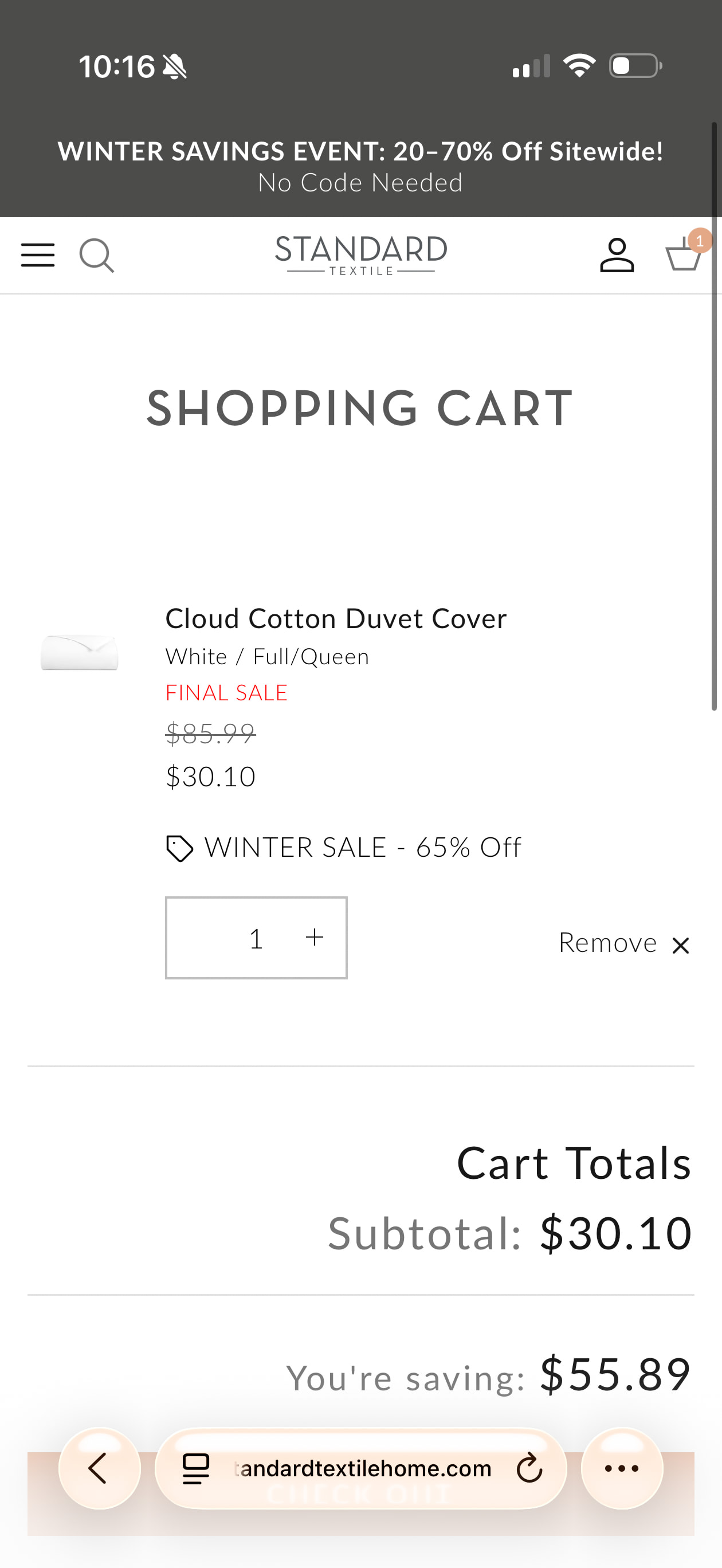Increase quantity with the plus button
This screenshot has width=722, height=1568.
[314, 938]
